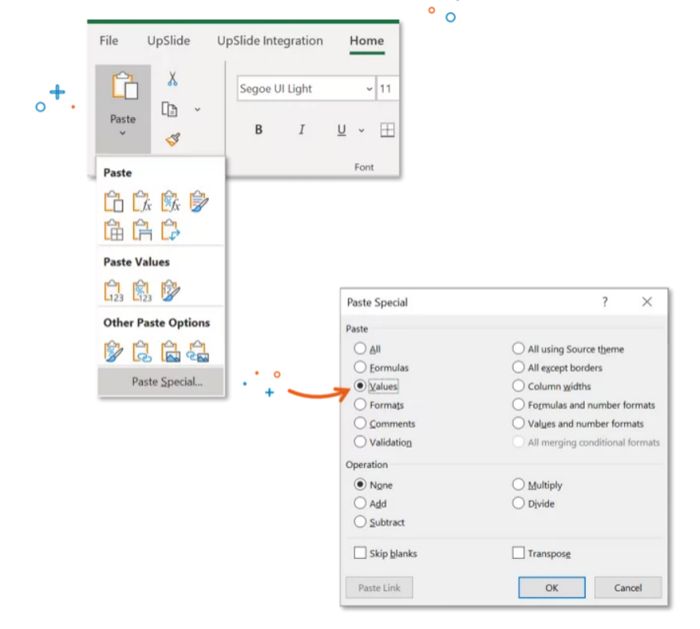Viewport: 700px width, 629px height.
Task: Select the Formats radio button
Action: [360, 404]
